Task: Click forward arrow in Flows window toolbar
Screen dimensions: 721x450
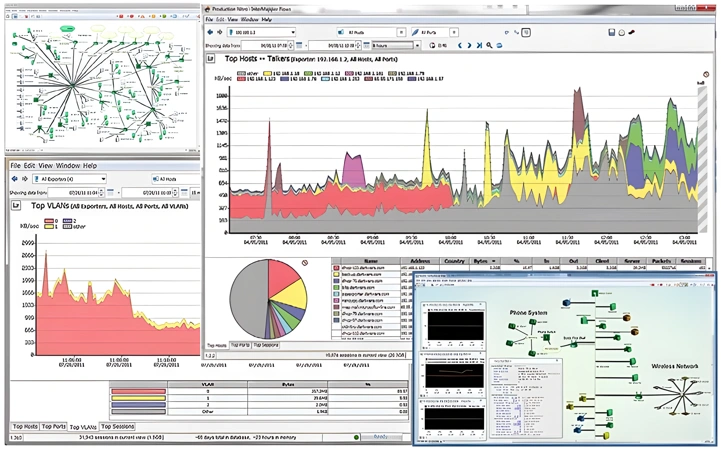Action: click(219, 32)
